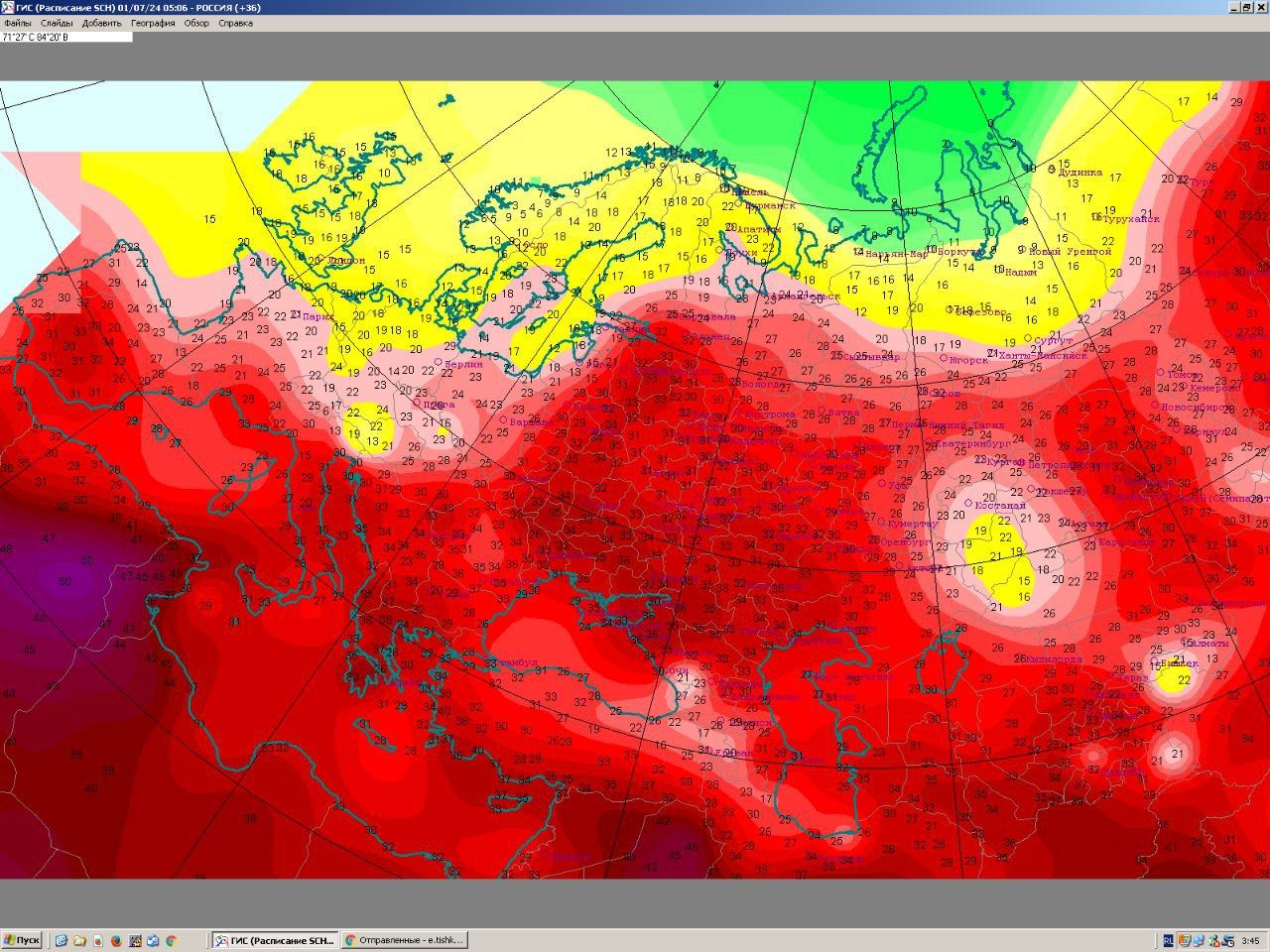
Task: Open the Добавить menu
Action: [101, 23]
